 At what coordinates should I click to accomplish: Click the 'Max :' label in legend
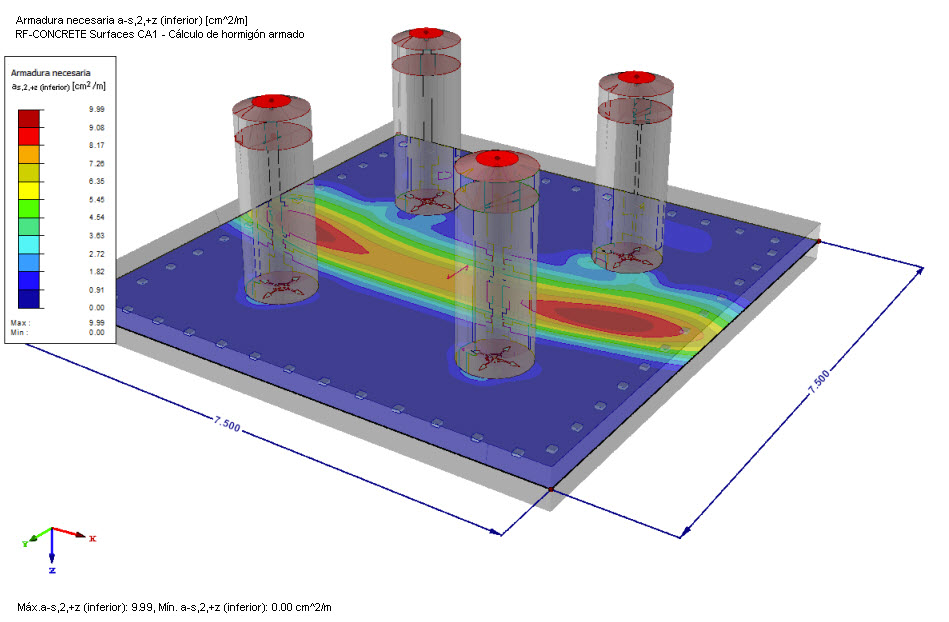(x=20, y=323)
